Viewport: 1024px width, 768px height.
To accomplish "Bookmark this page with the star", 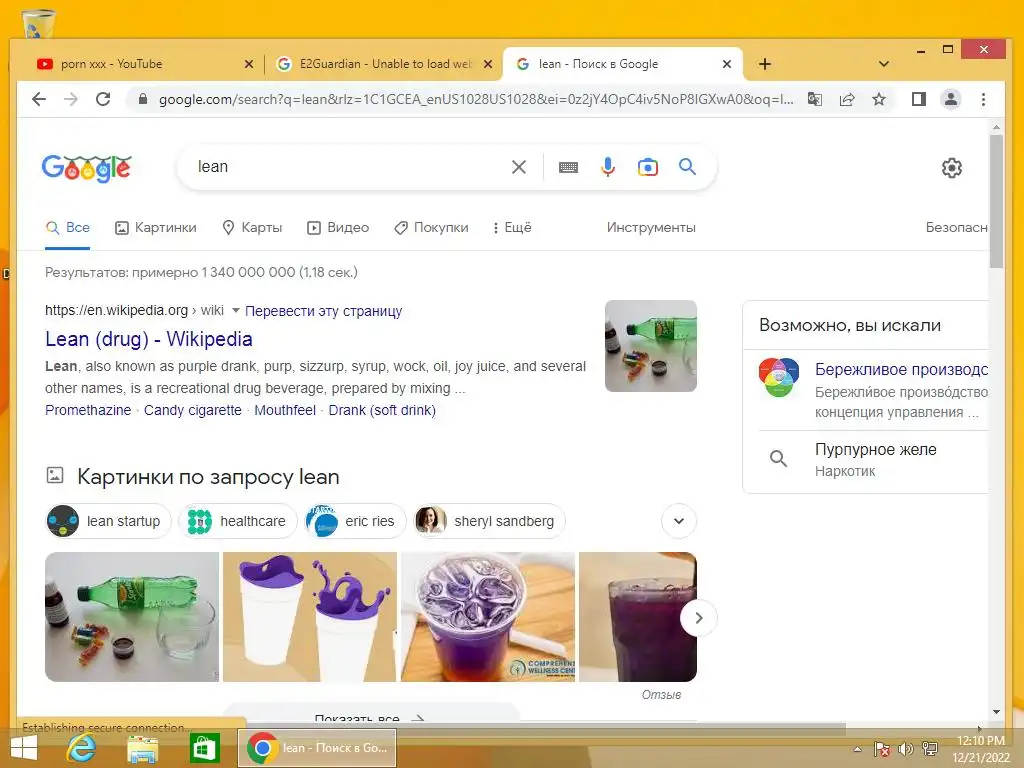I will tap(879, 99).
